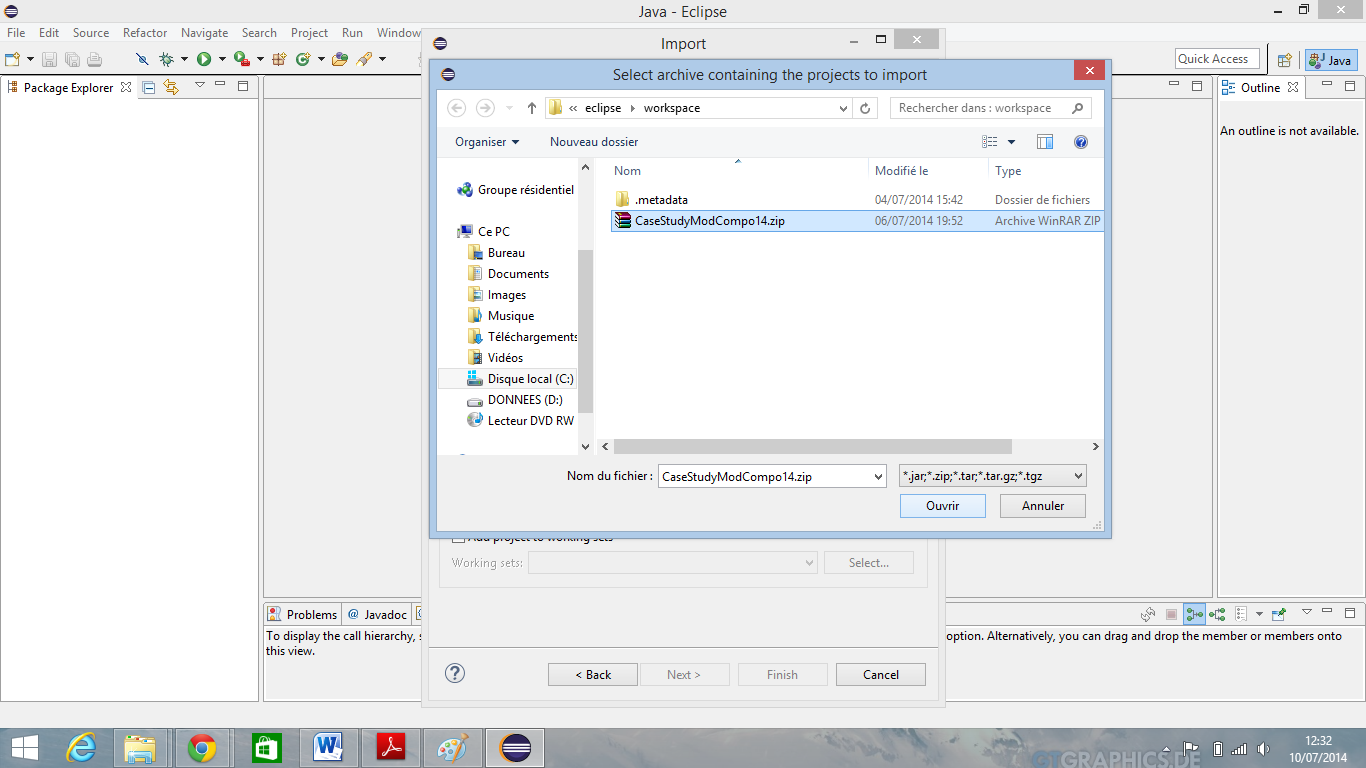The width and height of the screenshot is (1366, 768).
Task: Click Collapse All in Package Explorer
Action: coord(149,88)
